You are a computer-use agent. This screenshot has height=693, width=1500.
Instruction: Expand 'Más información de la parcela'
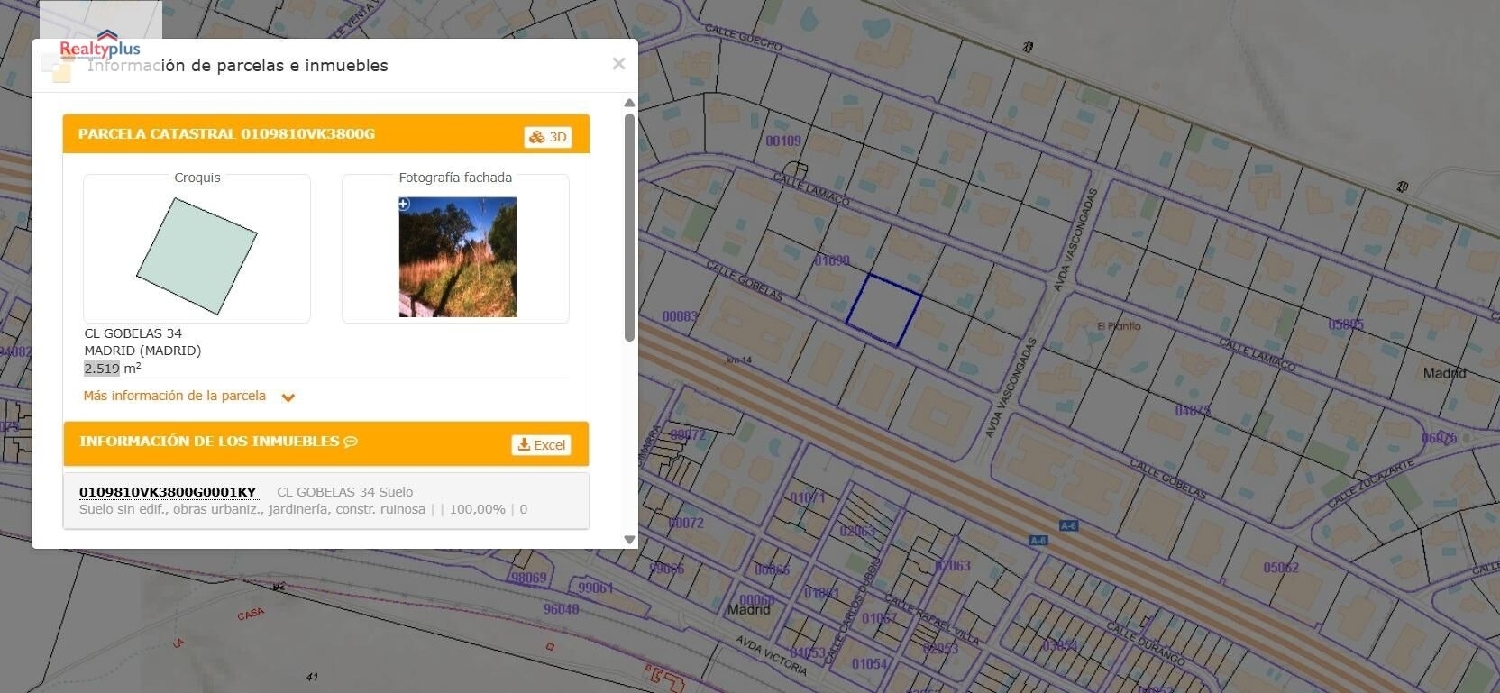[175, 396]
